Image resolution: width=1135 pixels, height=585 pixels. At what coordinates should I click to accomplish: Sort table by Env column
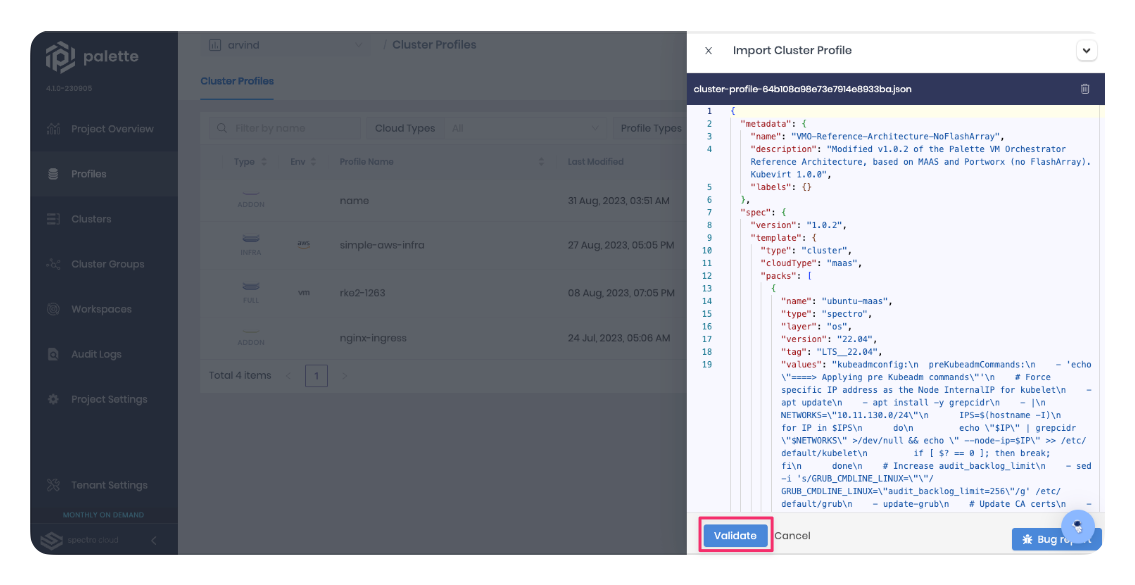tap(303, 161)
